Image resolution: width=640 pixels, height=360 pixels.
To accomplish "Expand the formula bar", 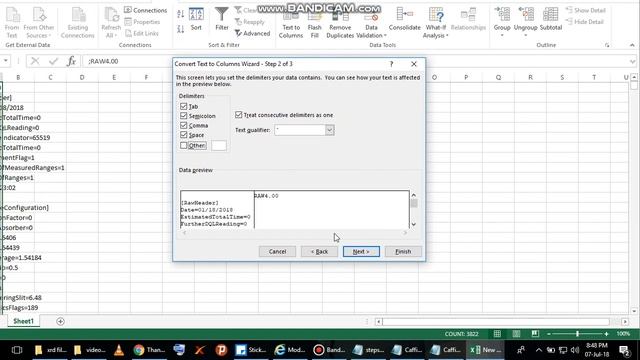I will [x=632, y=62].
